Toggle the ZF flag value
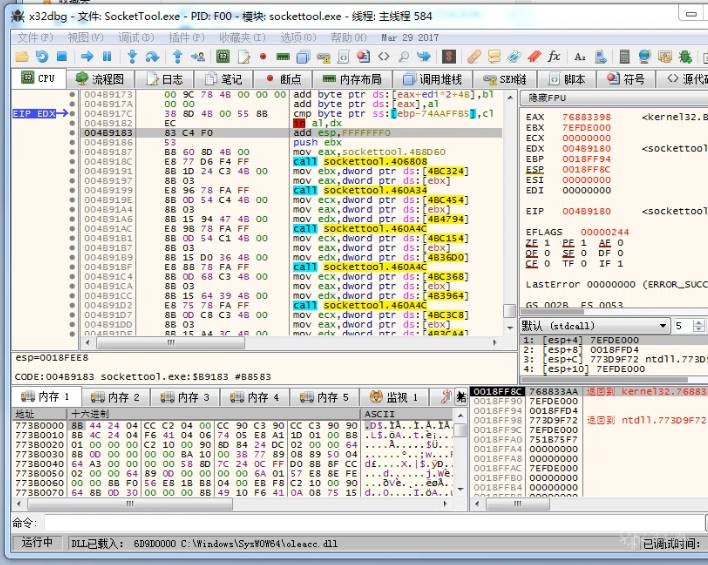Screen dimensions: 708x565 546,243
